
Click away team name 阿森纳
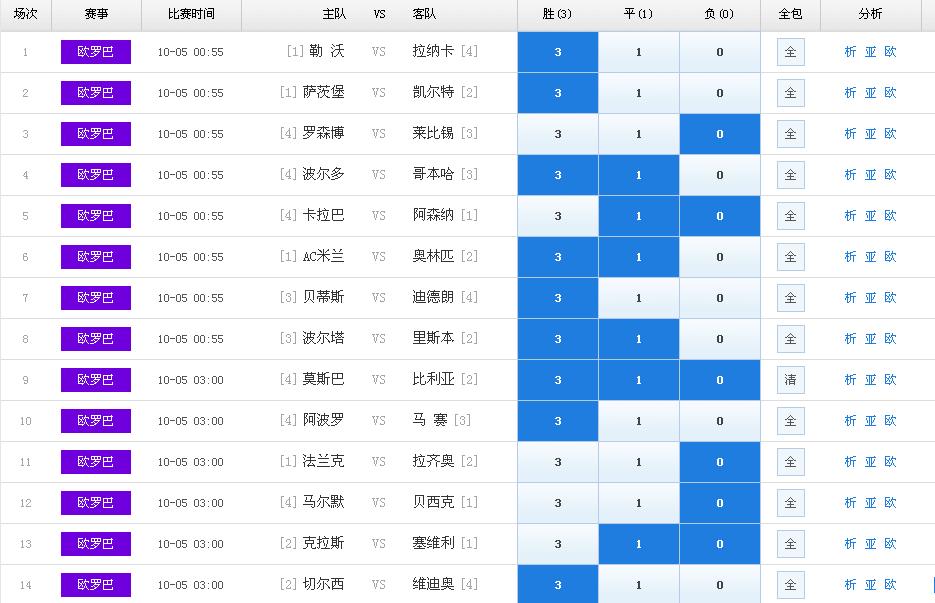(x=433, y=215)
